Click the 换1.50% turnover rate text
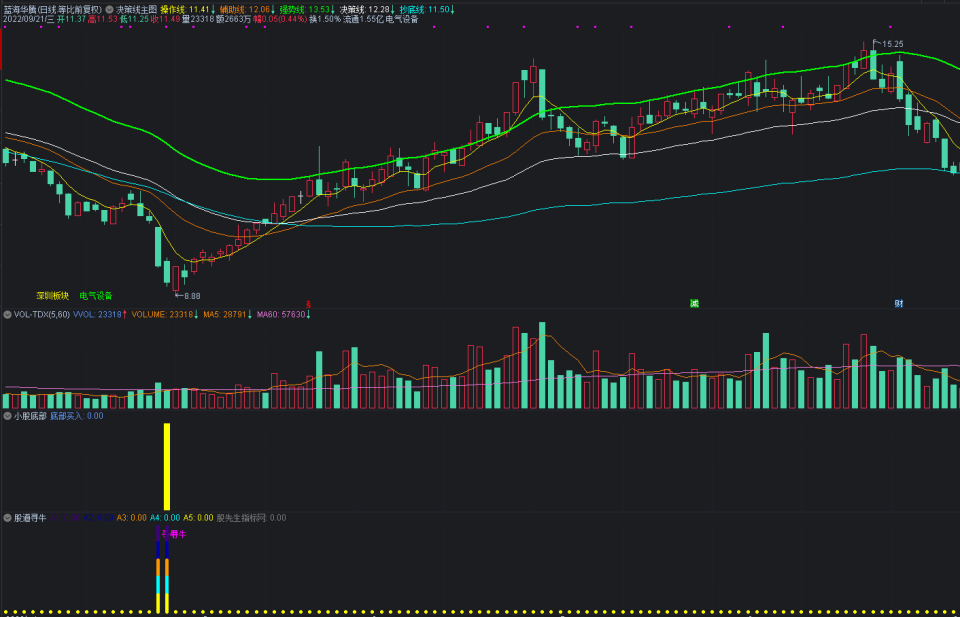Image resolution: width=960 pixels, height=617 pixels. point(324,20)
